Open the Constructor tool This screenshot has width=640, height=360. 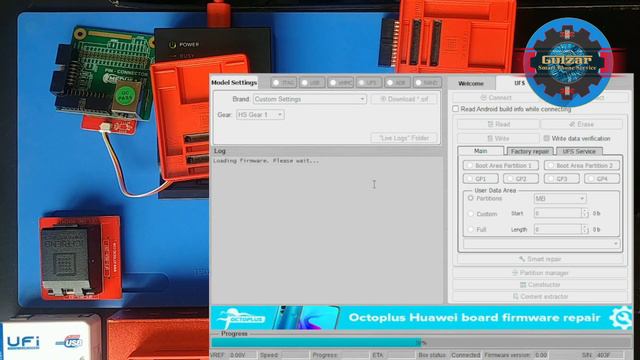(x=540, y=284)
